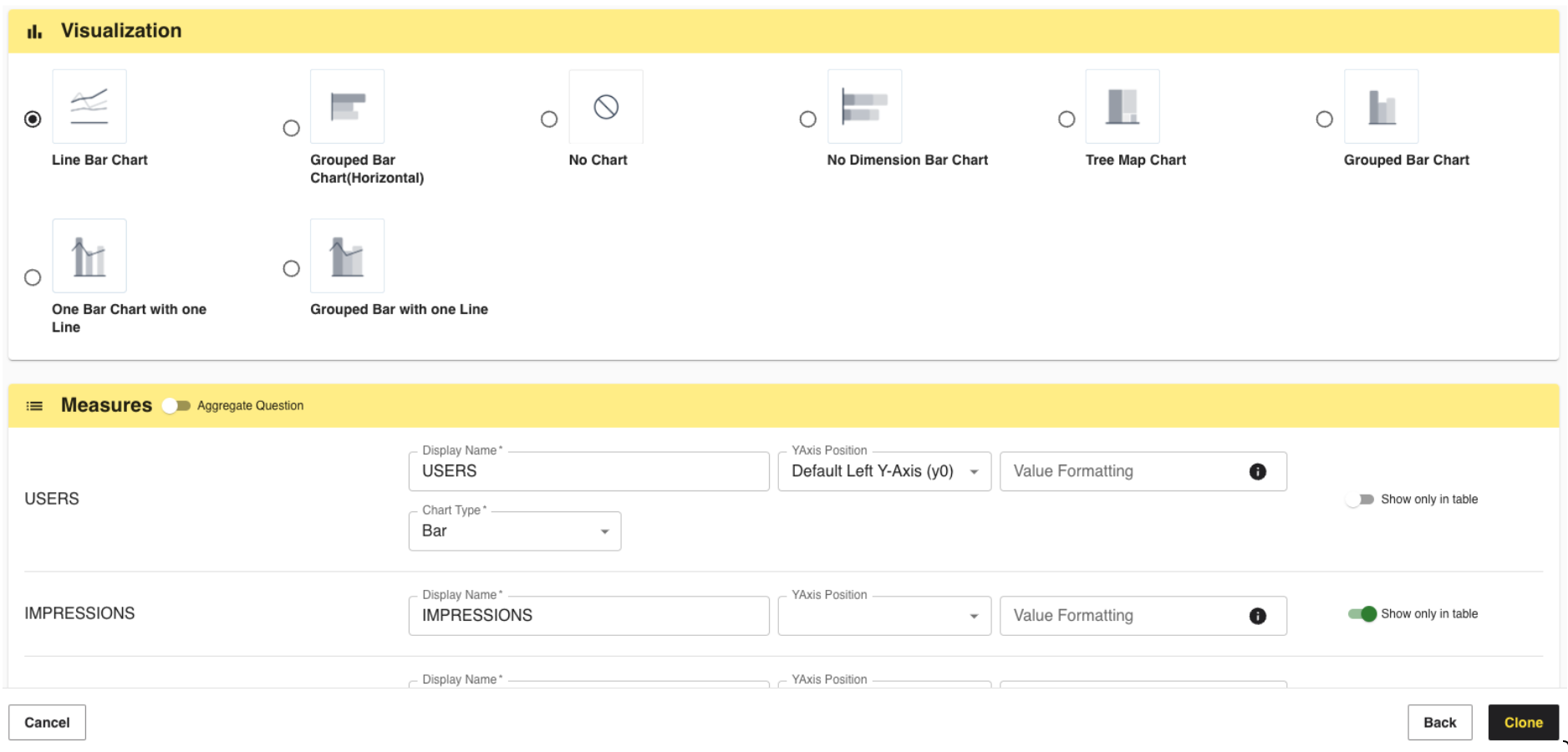Click the Aggregate Question label text
Viewport: 1568px width, 752px height.
coord(250,405)
